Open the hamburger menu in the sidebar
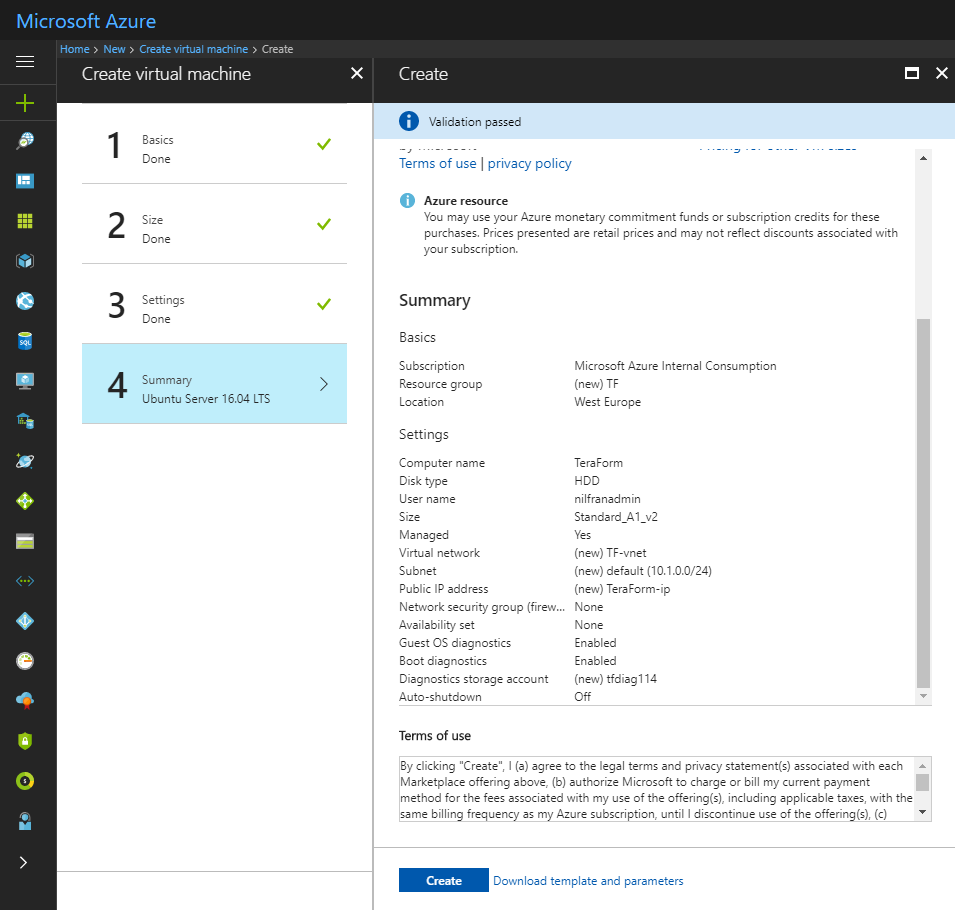The height and width of the screenshot is (910, 955). pyautogui.click(x=25, y=62)
